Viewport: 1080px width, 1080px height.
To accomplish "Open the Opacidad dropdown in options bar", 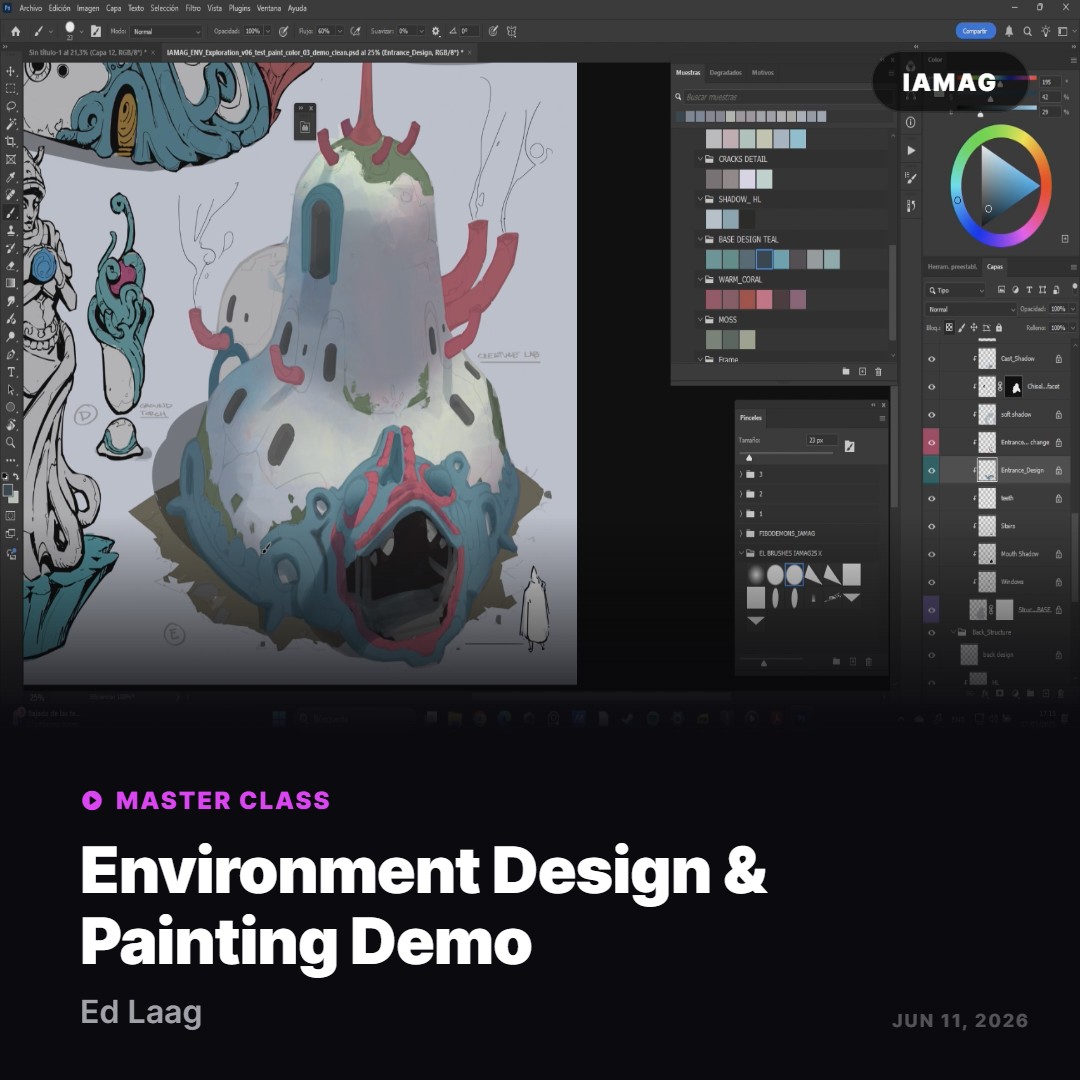I will (x=267, y=31).
